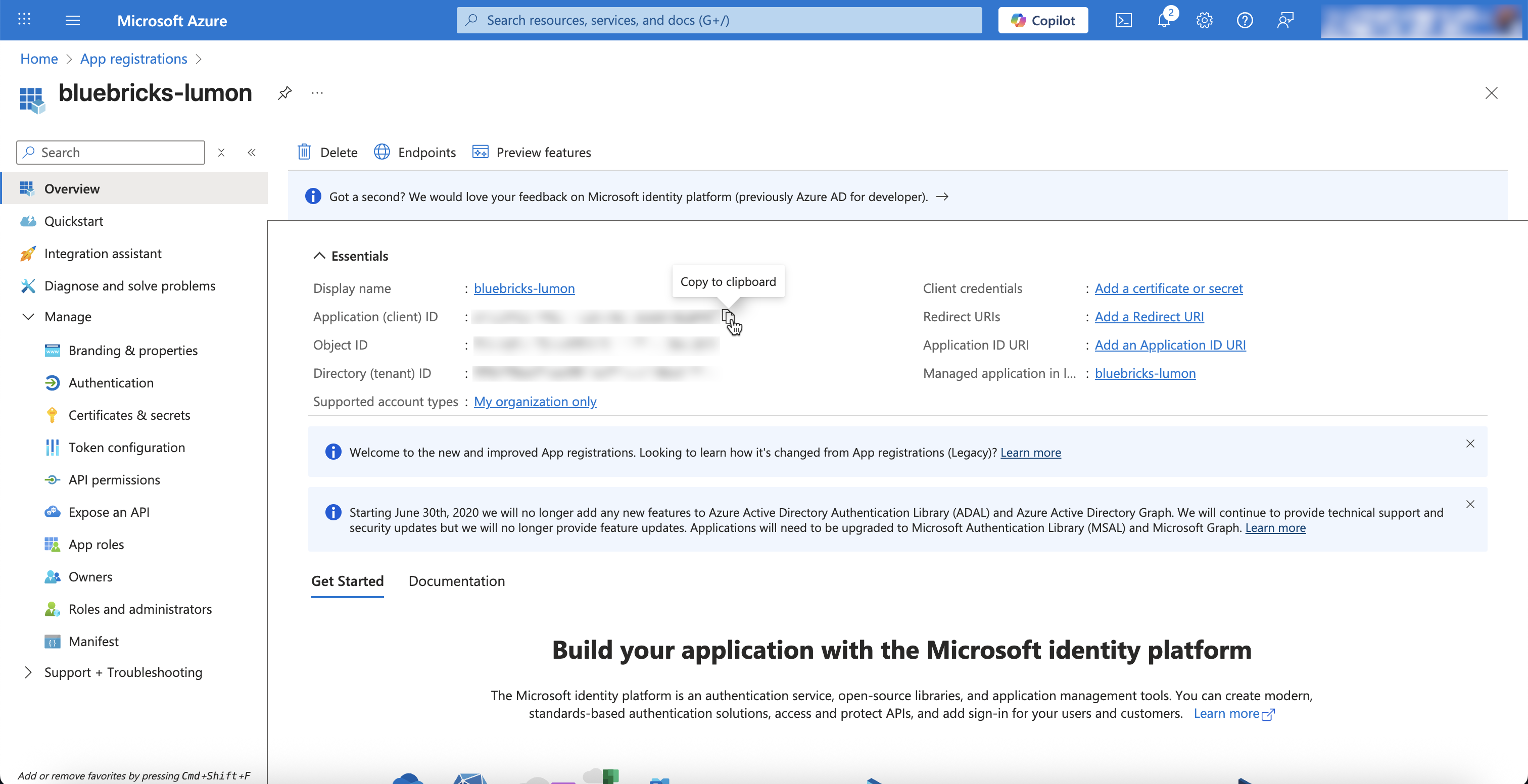This screenshot has width=1528, height=784.
Task: Click the Delete trash toolbar button
Action: 327,153
